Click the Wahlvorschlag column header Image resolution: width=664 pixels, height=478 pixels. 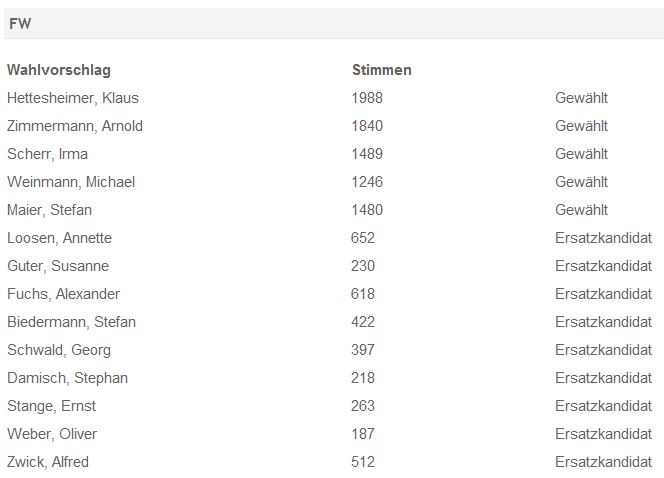[59, 70]
